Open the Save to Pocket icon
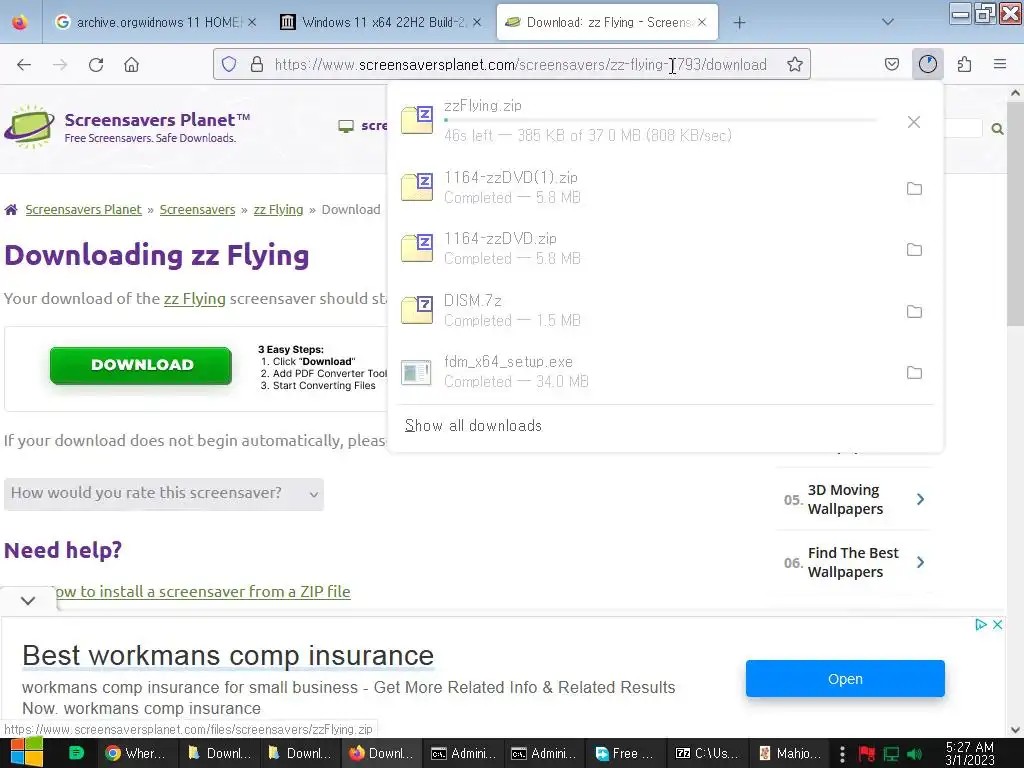Viewport: 1024px width, 768px height. coord(891,64)
